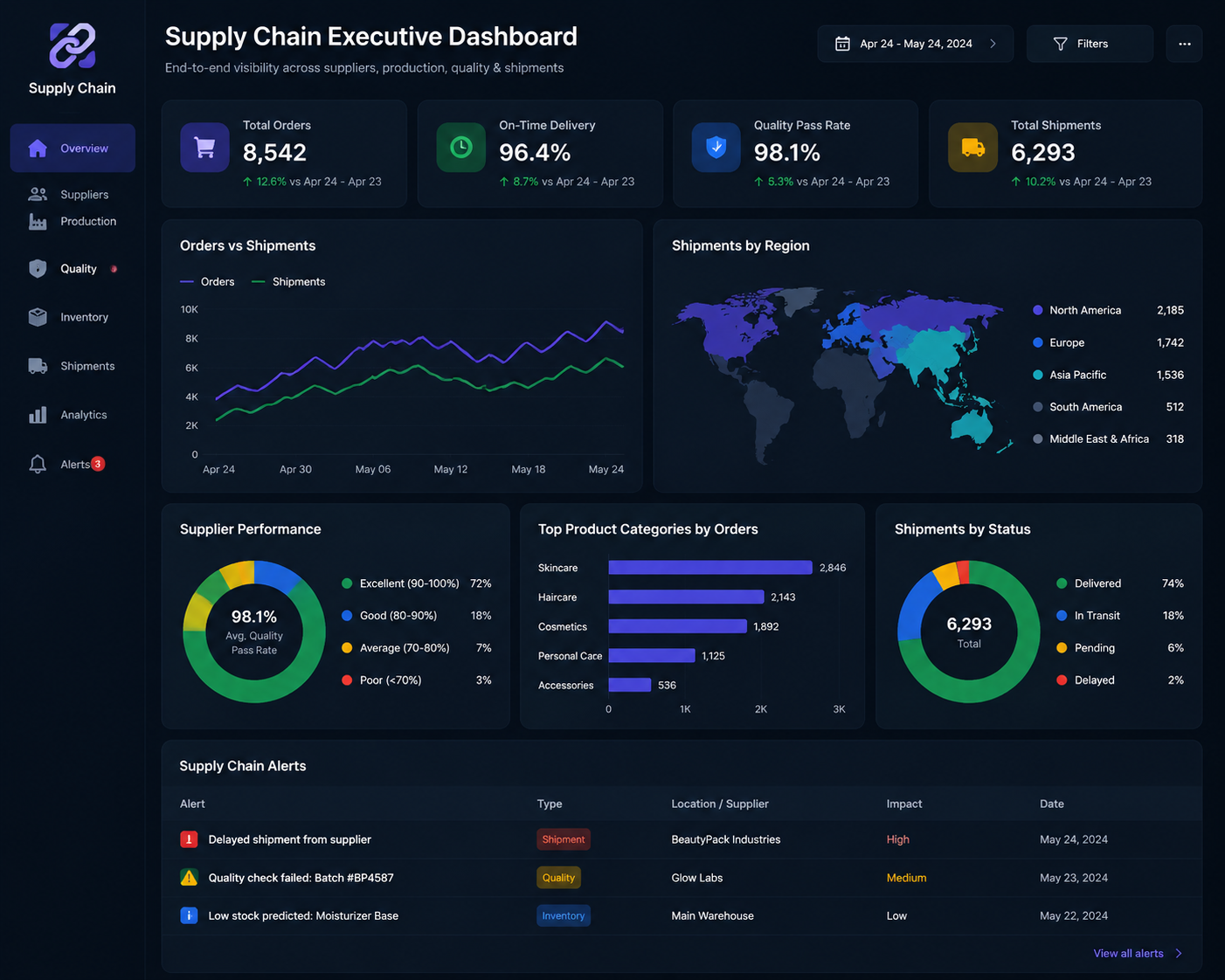The height and width of the screenshot is (980, 1225).
Task: Click the North America color dot
Action: click(x=1038, y=310)
